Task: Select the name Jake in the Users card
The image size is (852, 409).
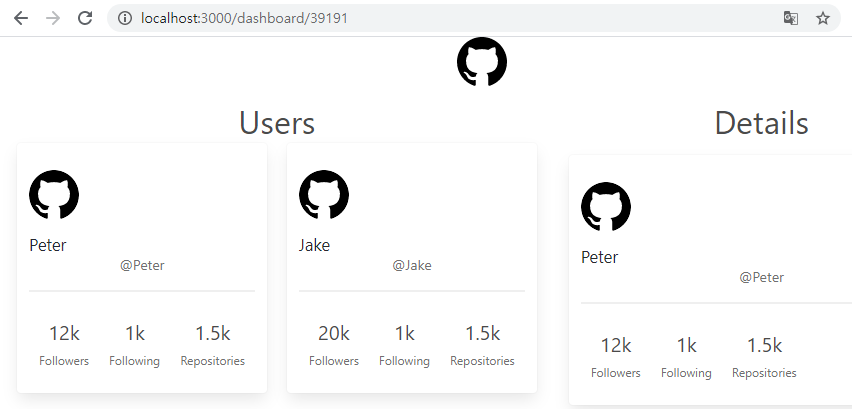Action: (x=315, y=245)
